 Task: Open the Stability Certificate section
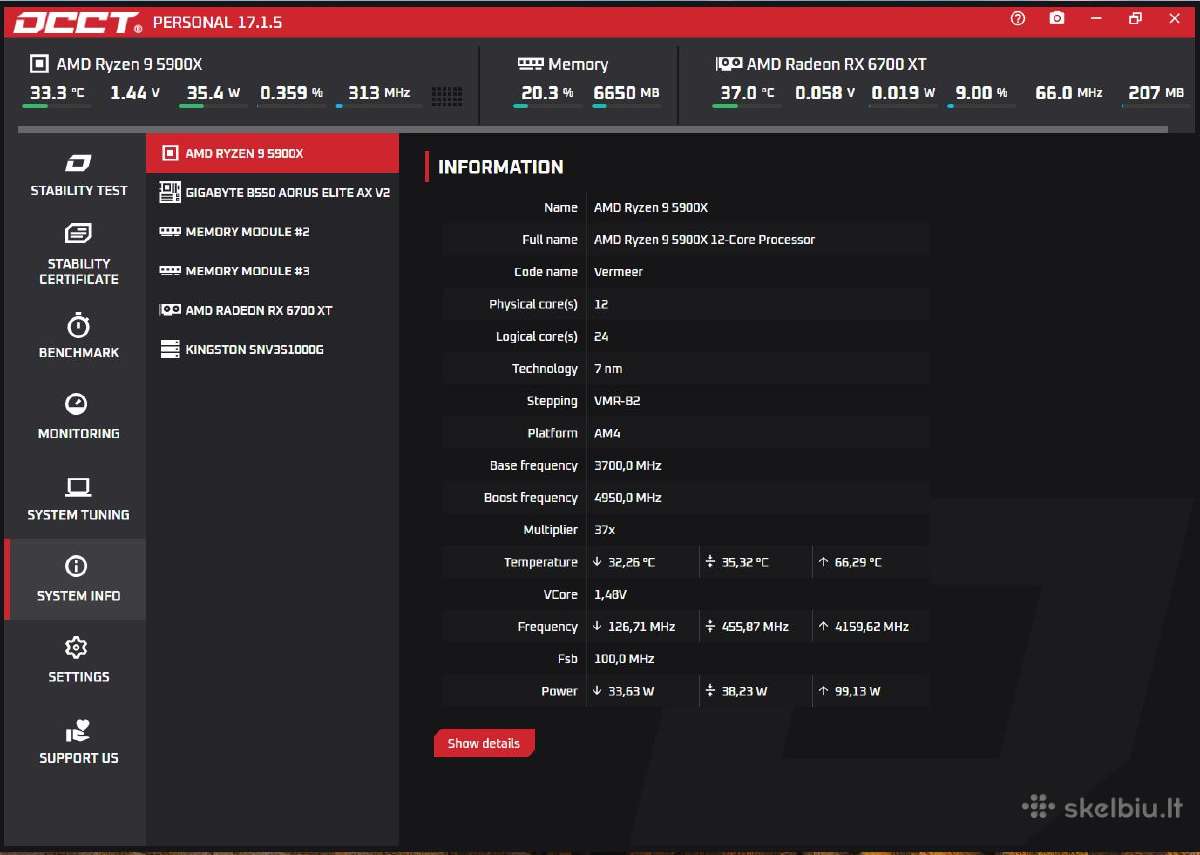click(x=78, y=255)
